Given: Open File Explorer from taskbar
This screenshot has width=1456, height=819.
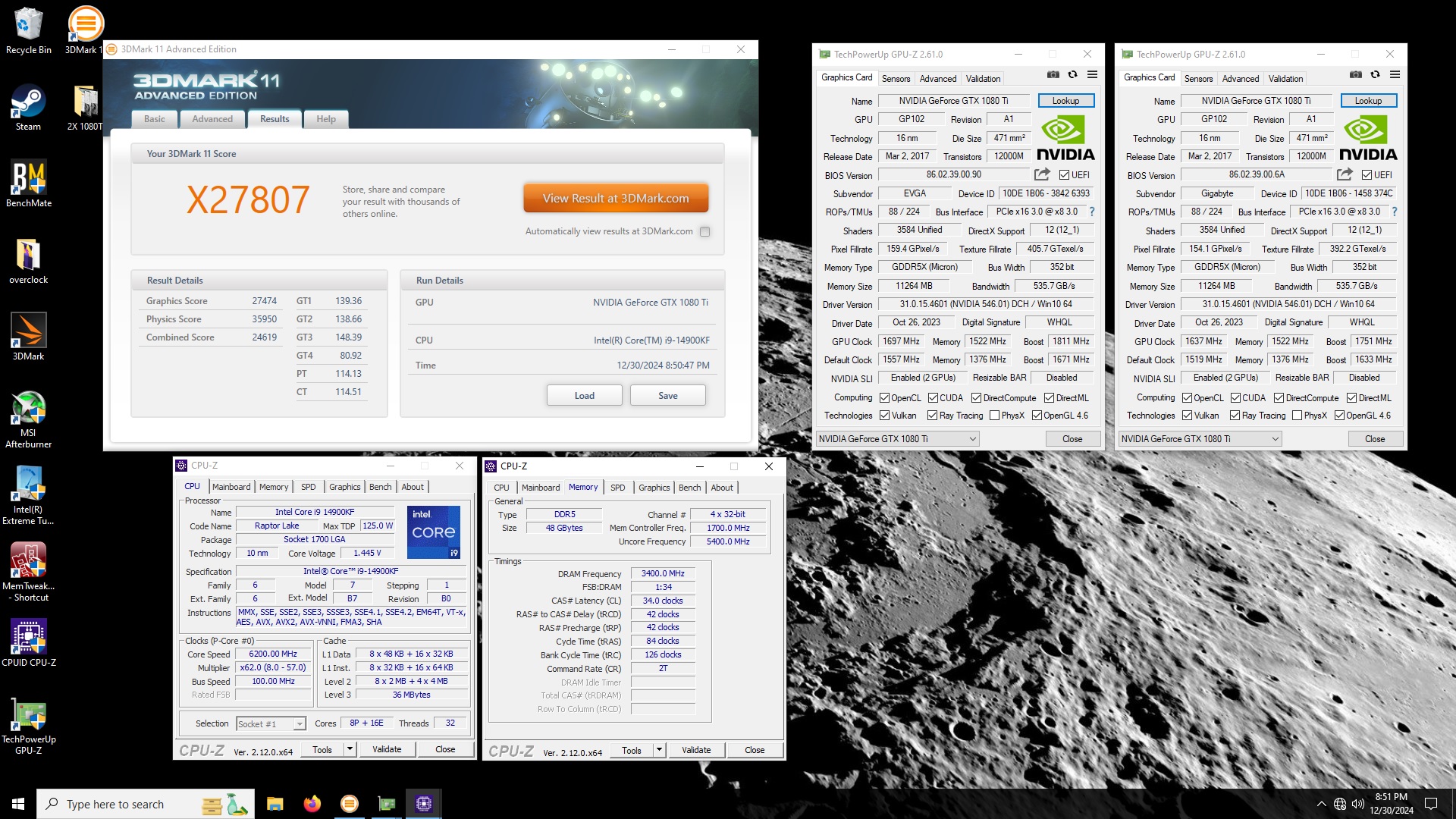Looking at the screenshot, I should tap(275, 804).
